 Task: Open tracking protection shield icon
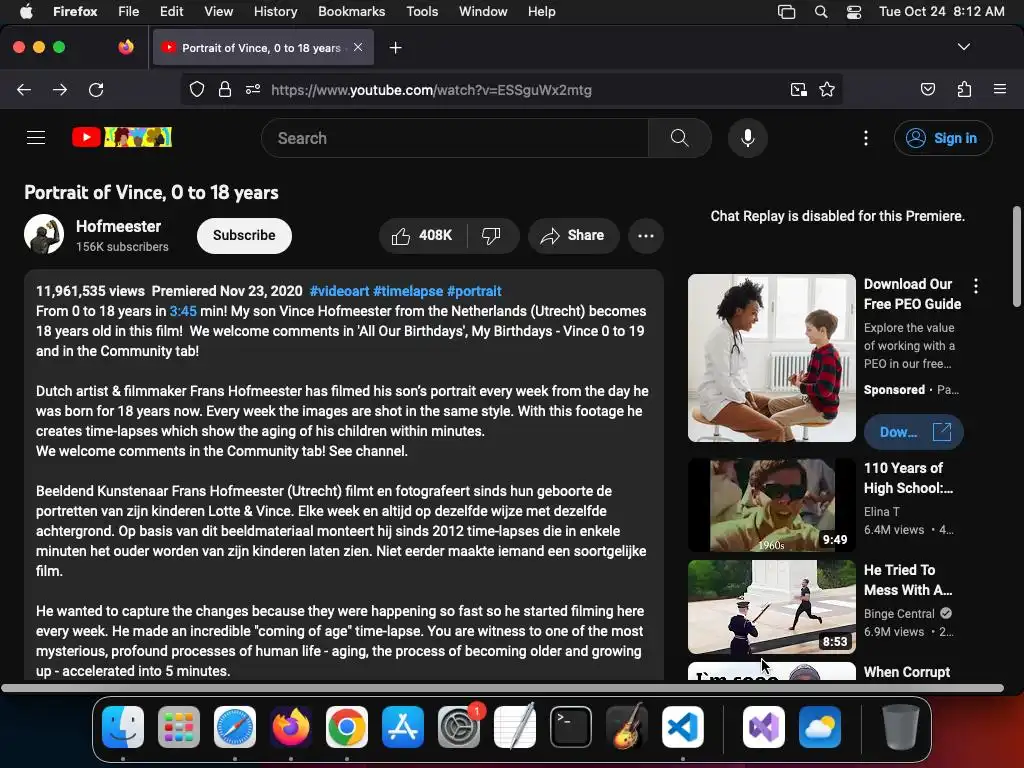(197, 89)
